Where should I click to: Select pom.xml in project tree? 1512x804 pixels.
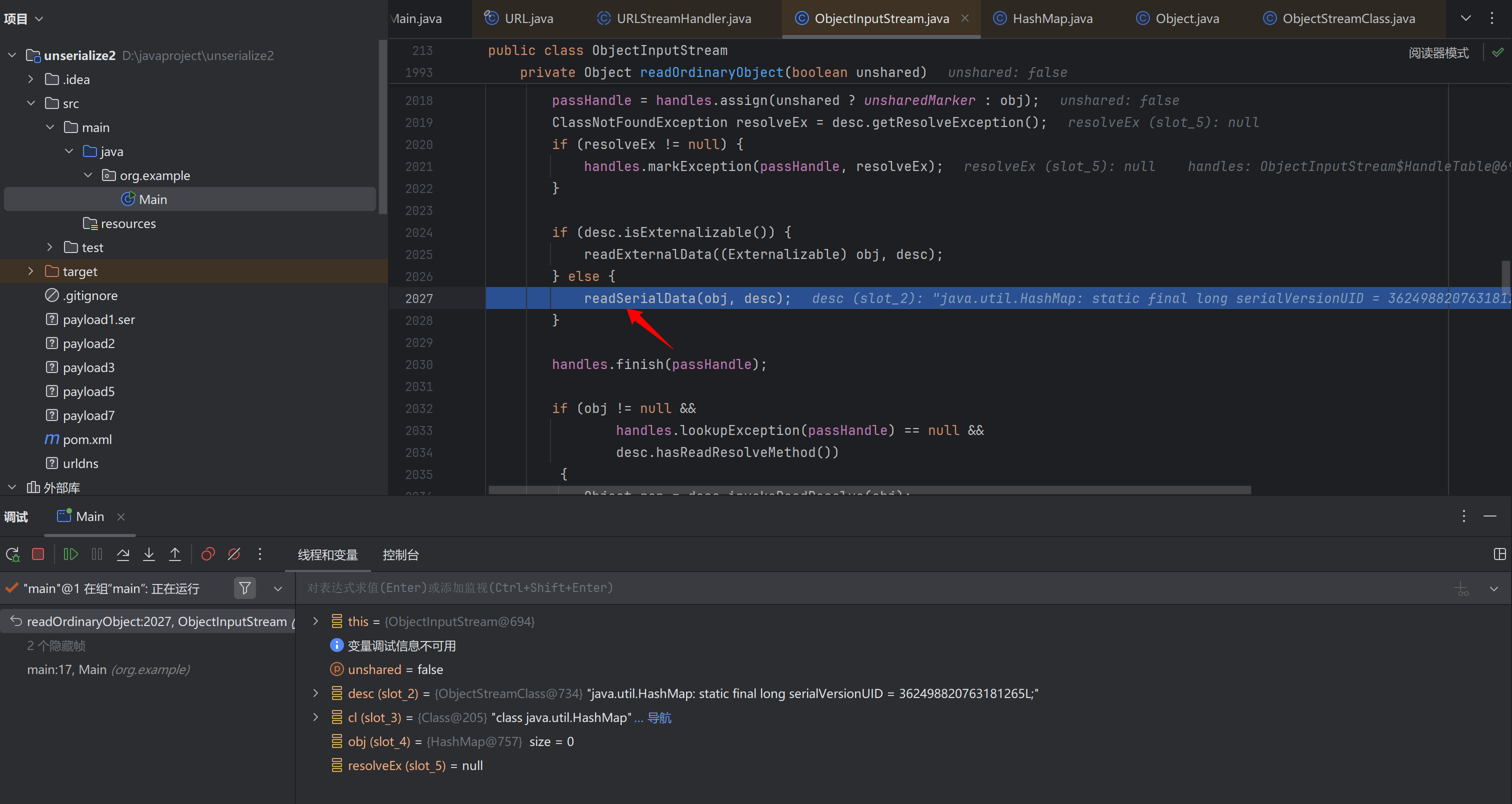point(87,439)
